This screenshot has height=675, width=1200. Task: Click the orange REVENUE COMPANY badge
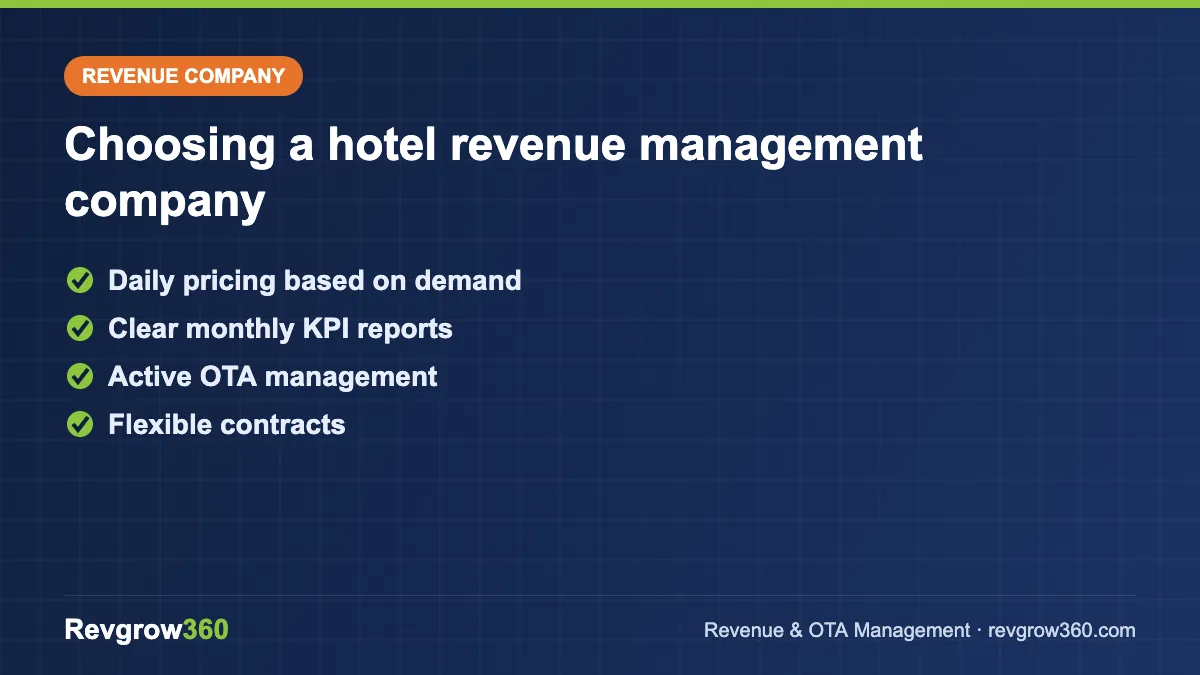[x=183, y=76]
